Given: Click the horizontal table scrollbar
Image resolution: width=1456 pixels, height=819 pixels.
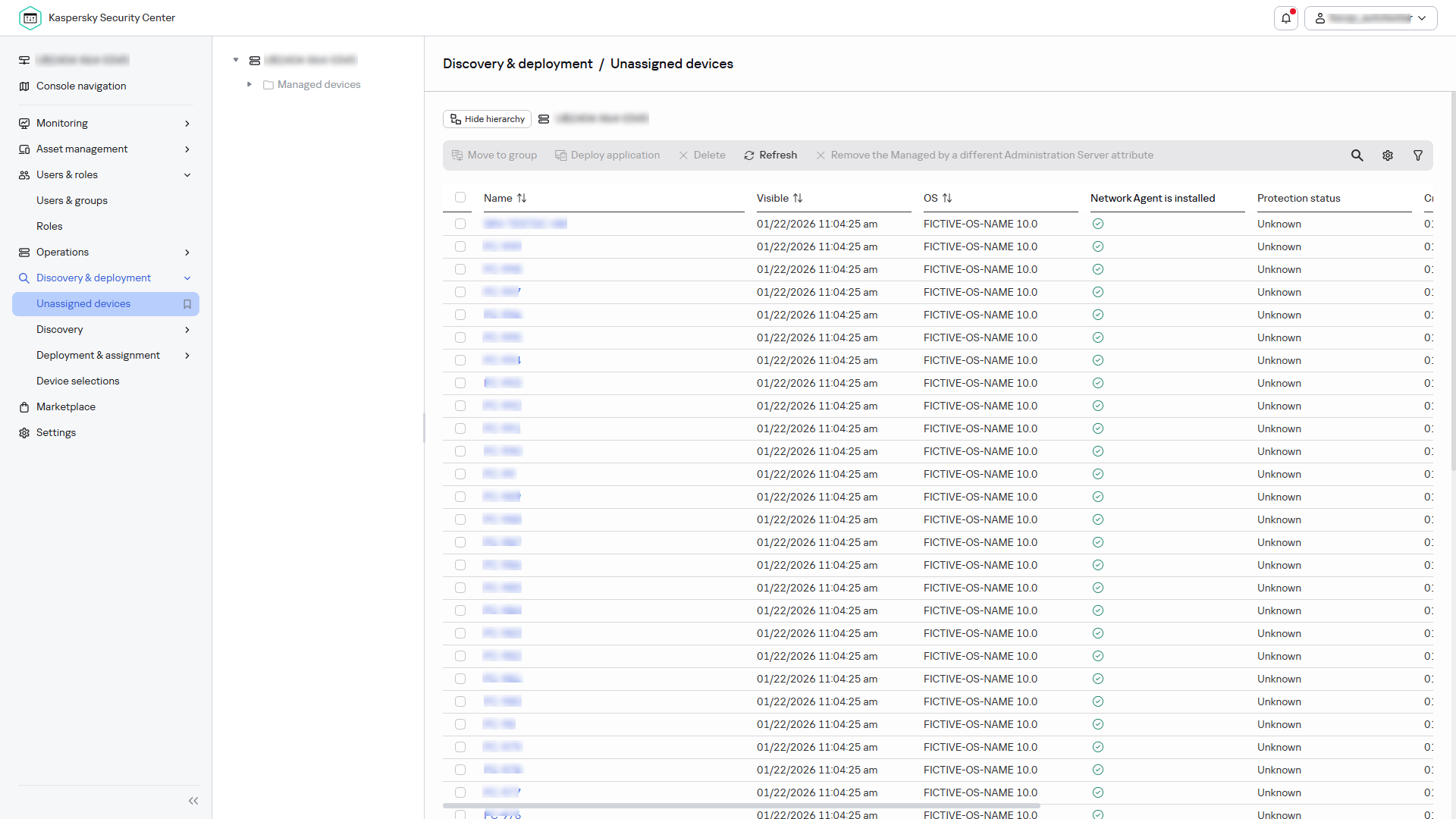Looking at the screenshot, I should pos(741,806).
